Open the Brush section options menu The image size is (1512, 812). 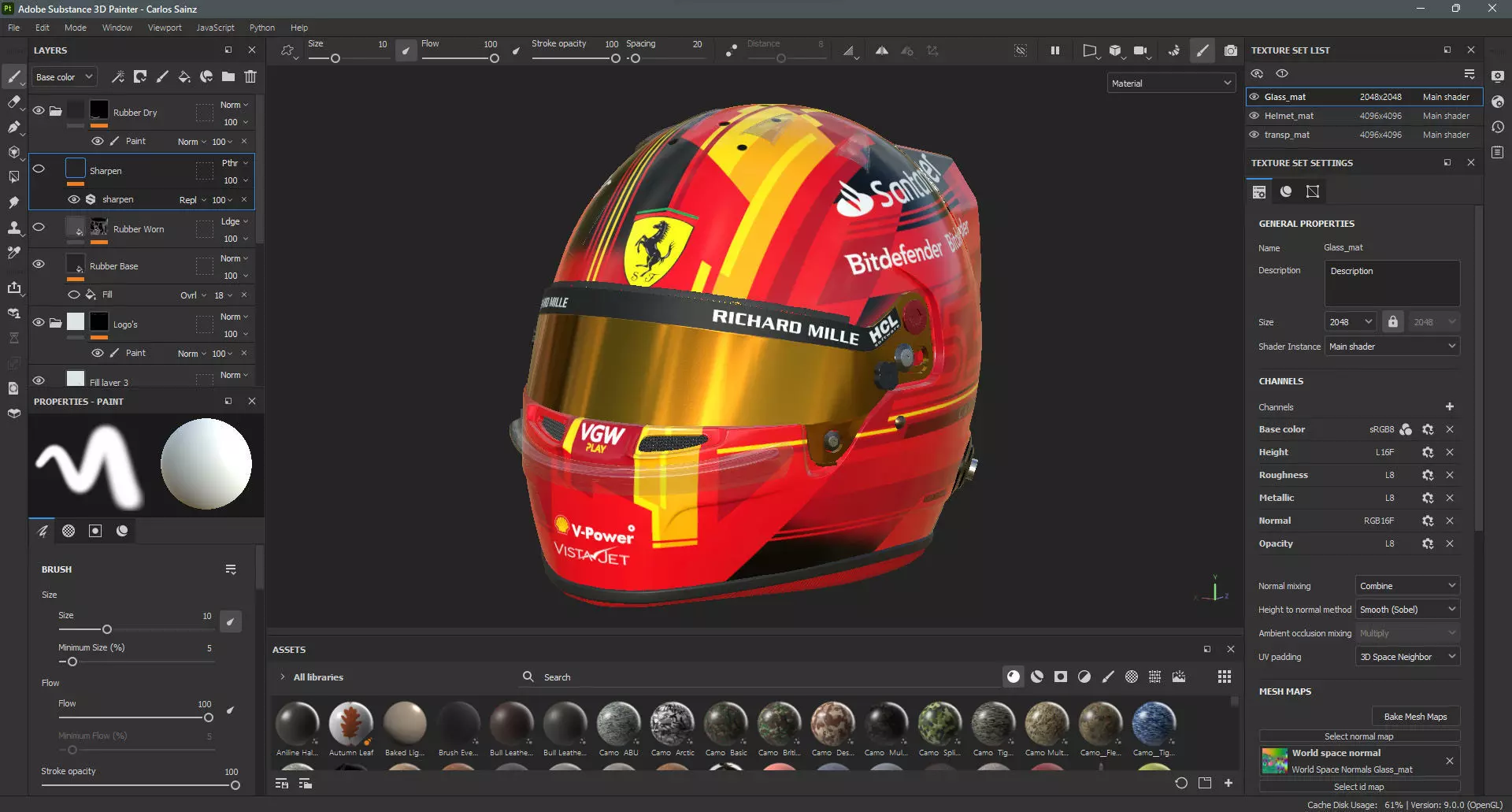point(231,569)
